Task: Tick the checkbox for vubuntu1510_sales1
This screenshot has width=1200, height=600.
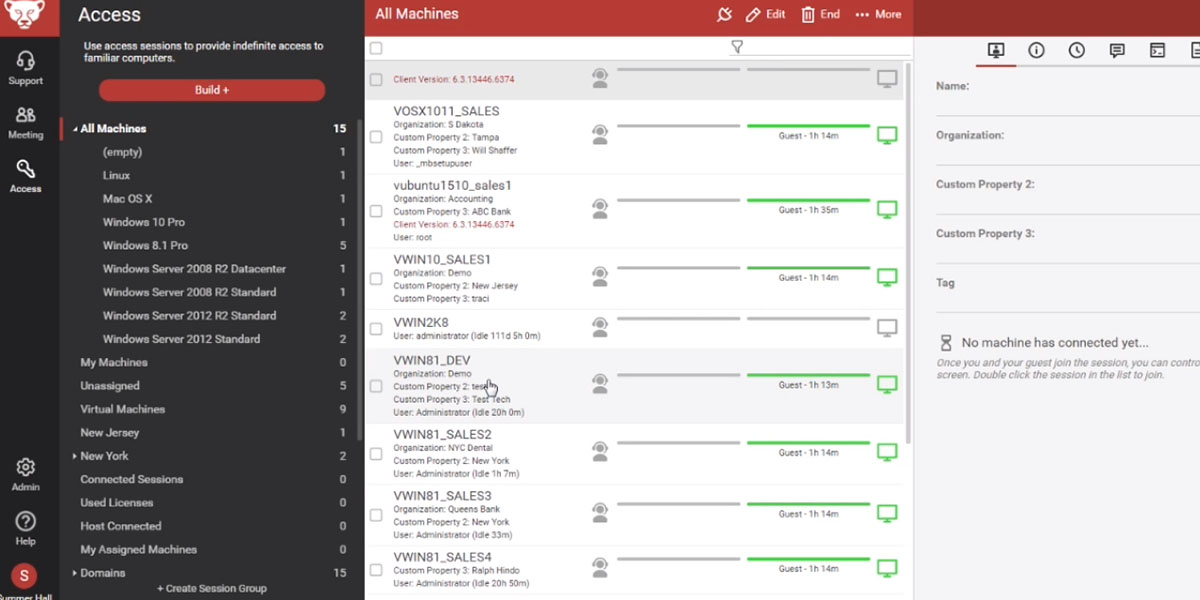Action: [x=376, y=211]
